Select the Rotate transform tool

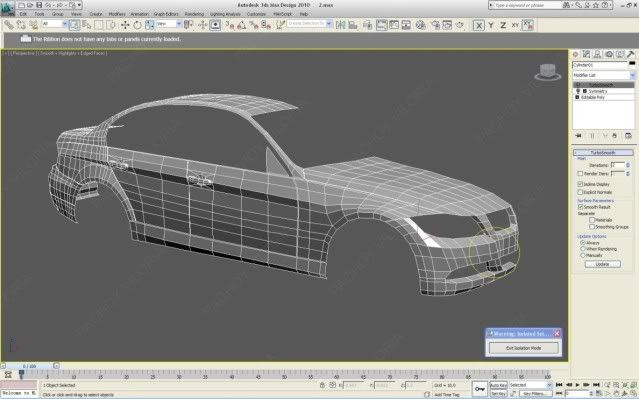click(x=137, y=25)
